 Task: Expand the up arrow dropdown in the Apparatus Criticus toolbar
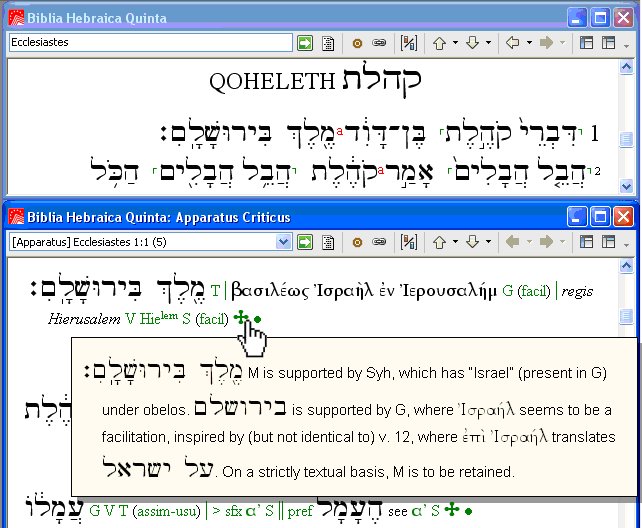tap(455, 242)
